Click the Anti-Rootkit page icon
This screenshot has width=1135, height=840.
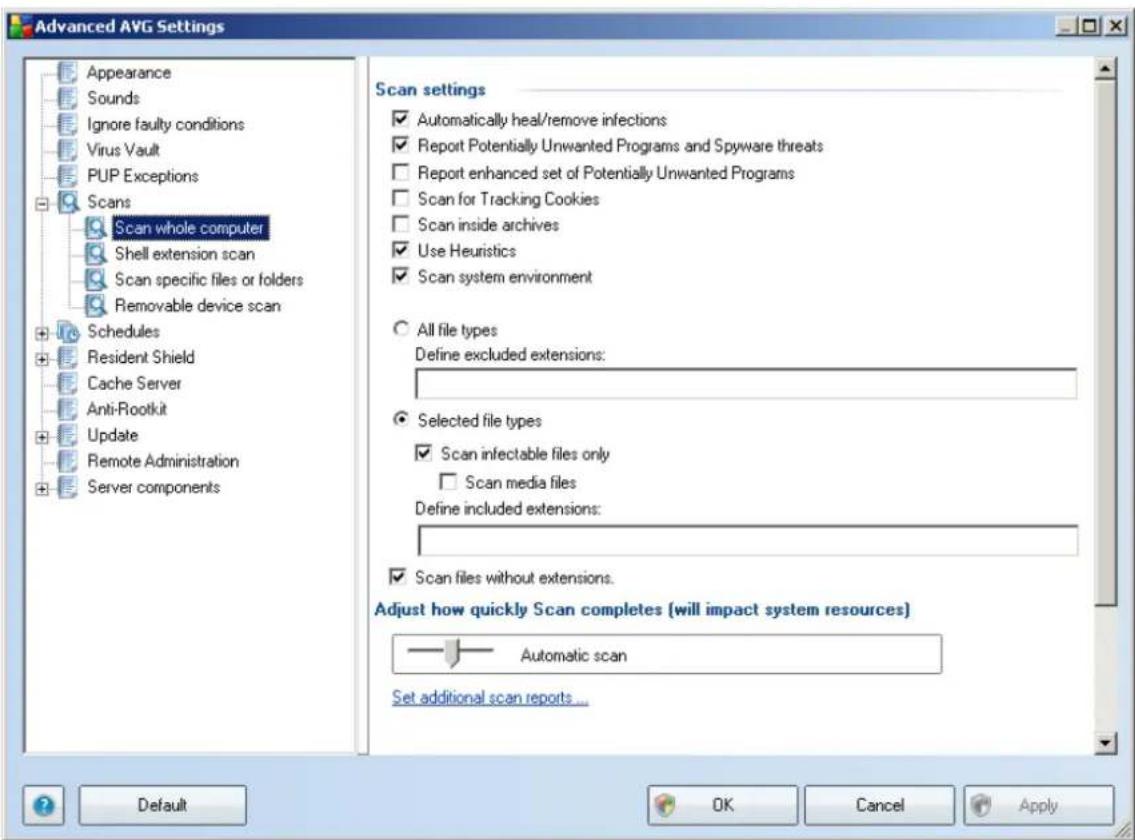pos(67,409)
